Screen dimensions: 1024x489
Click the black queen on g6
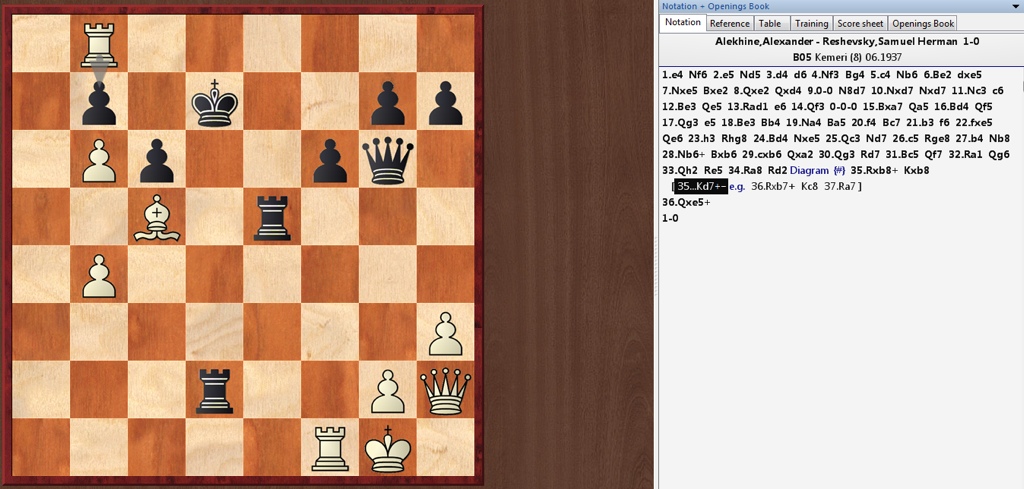click(x=387, y=160)
